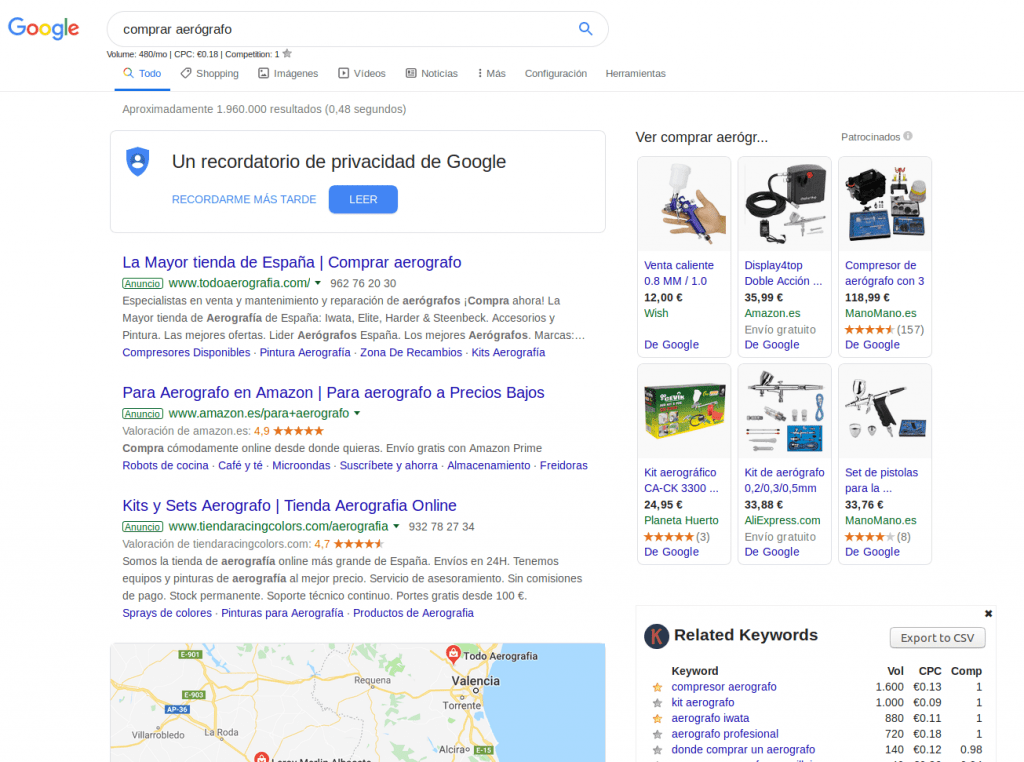This screenshot has height=762, width=1024.
Task: Toggle star for kit aerografo
Action: [x=658, y=703]
